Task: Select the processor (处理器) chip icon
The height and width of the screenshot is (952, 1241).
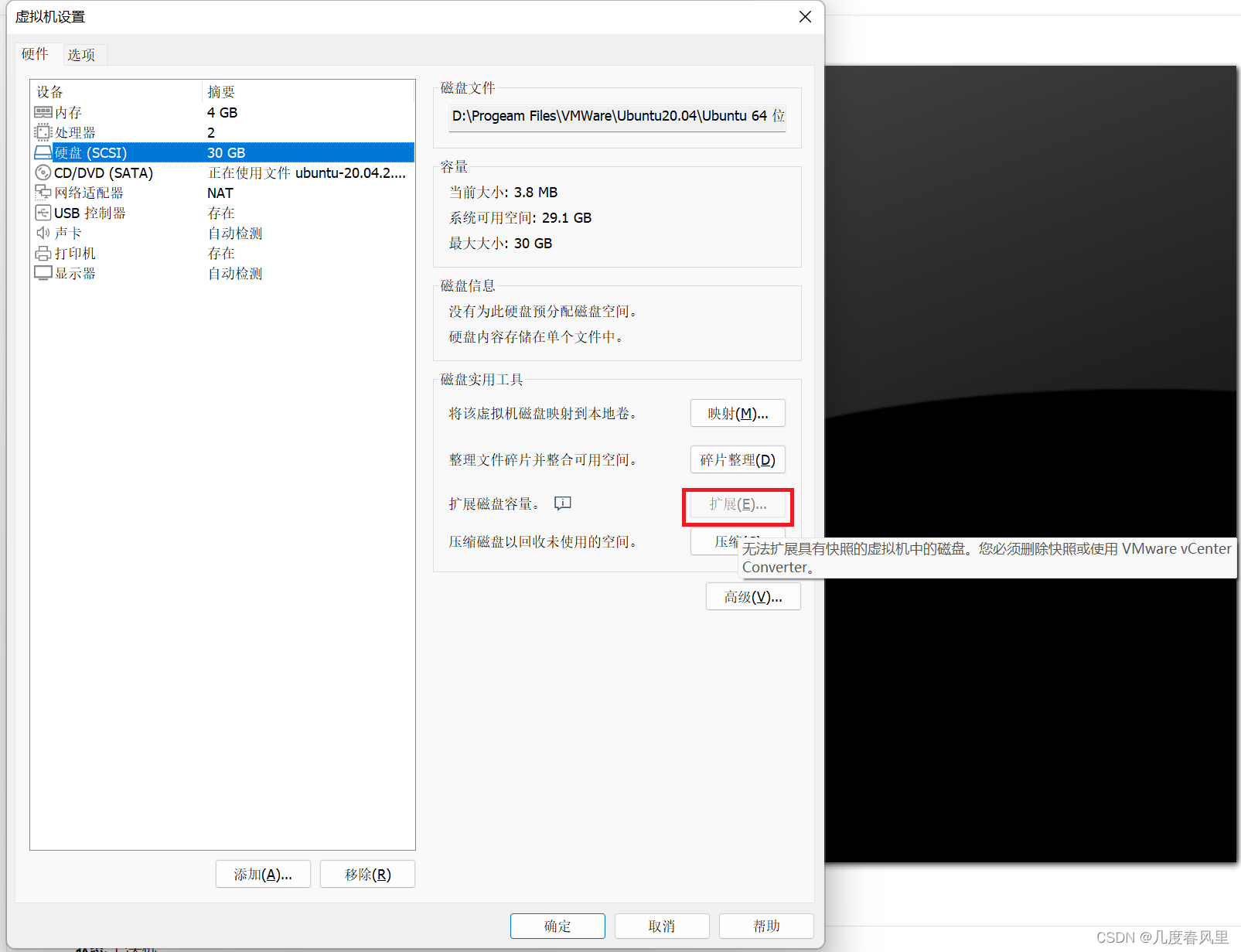Action: pos(43,133)
